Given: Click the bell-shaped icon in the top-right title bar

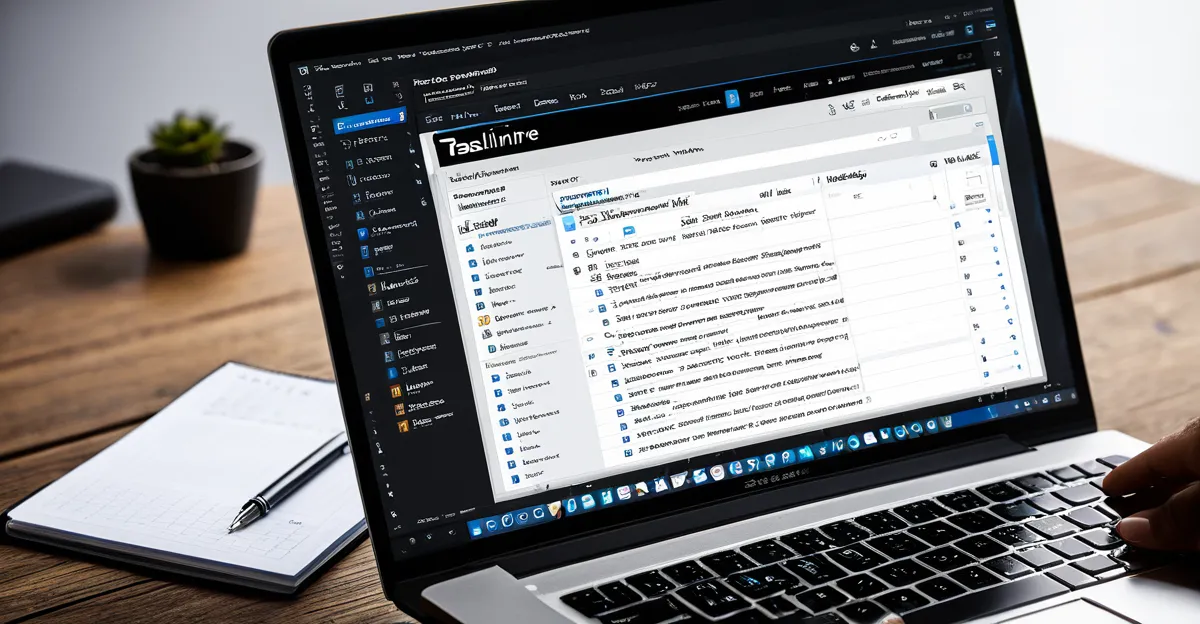Looking at the screenshot, I should point(853,46).
